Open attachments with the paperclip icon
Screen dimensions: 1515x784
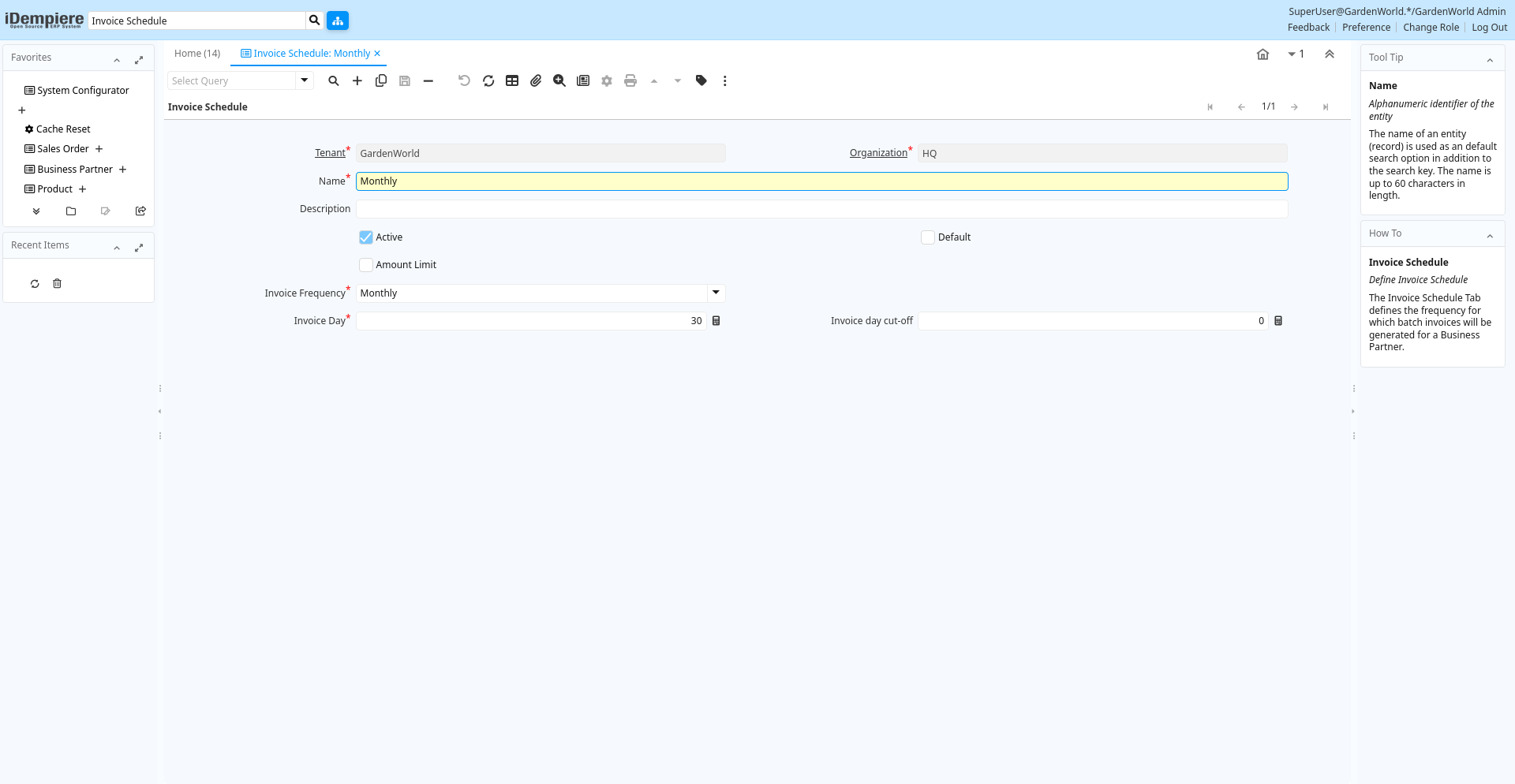click(536, 80)
